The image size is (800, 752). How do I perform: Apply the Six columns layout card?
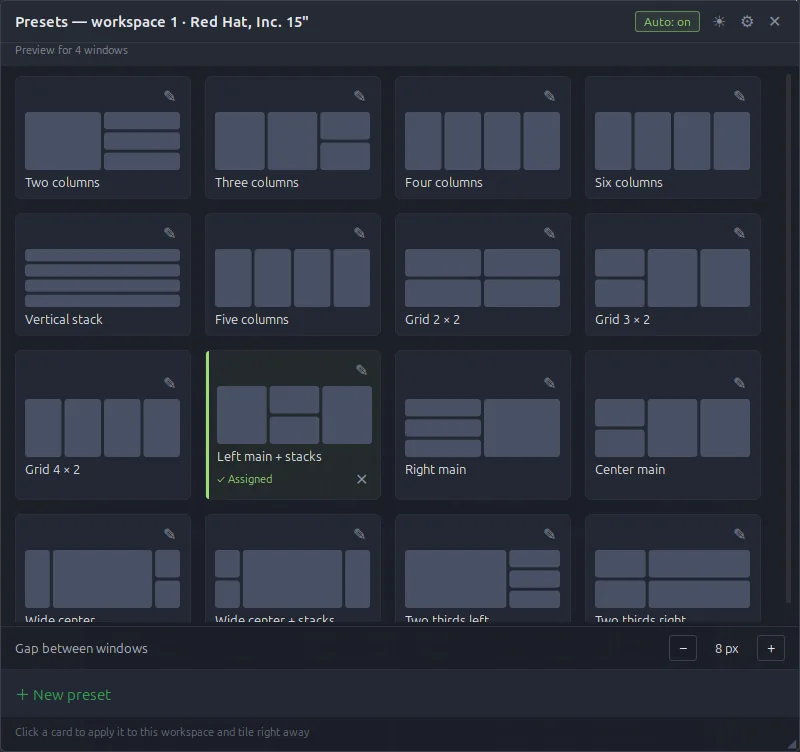click(672, 137)
